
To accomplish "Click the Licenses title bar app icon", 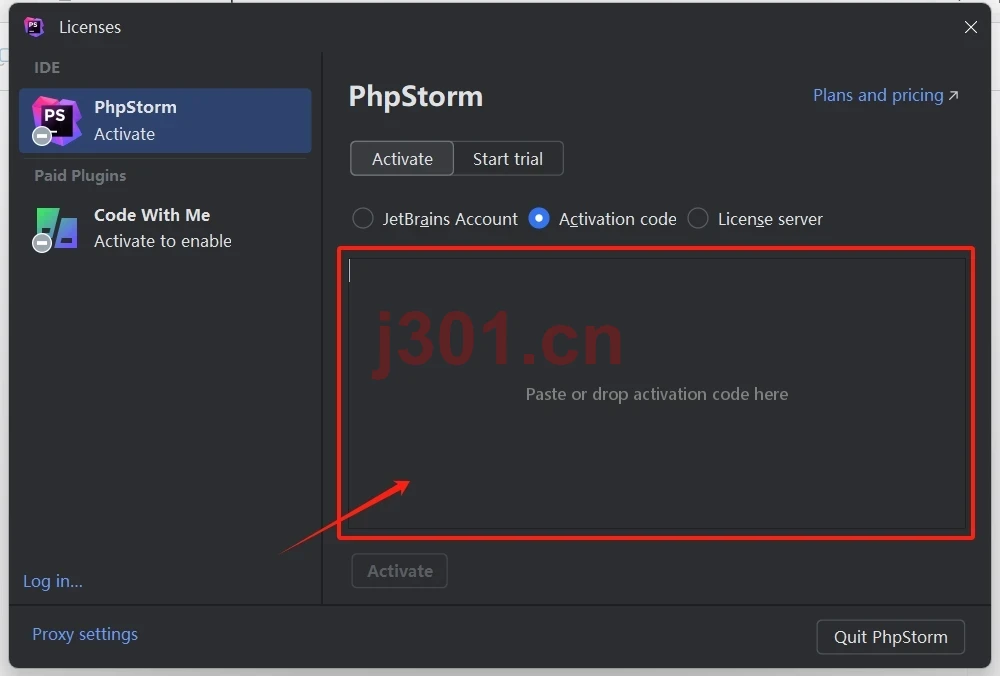I will point(34,27).
